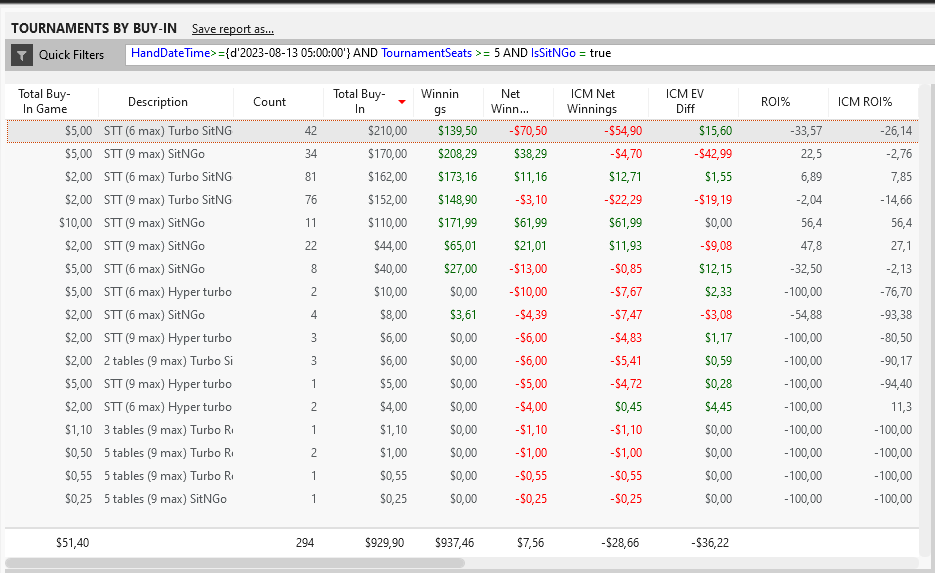Screen dimensions: 935x573
Task: Click the winnings value $208,29
Action: pyautogui.click(x=457, y=154)
